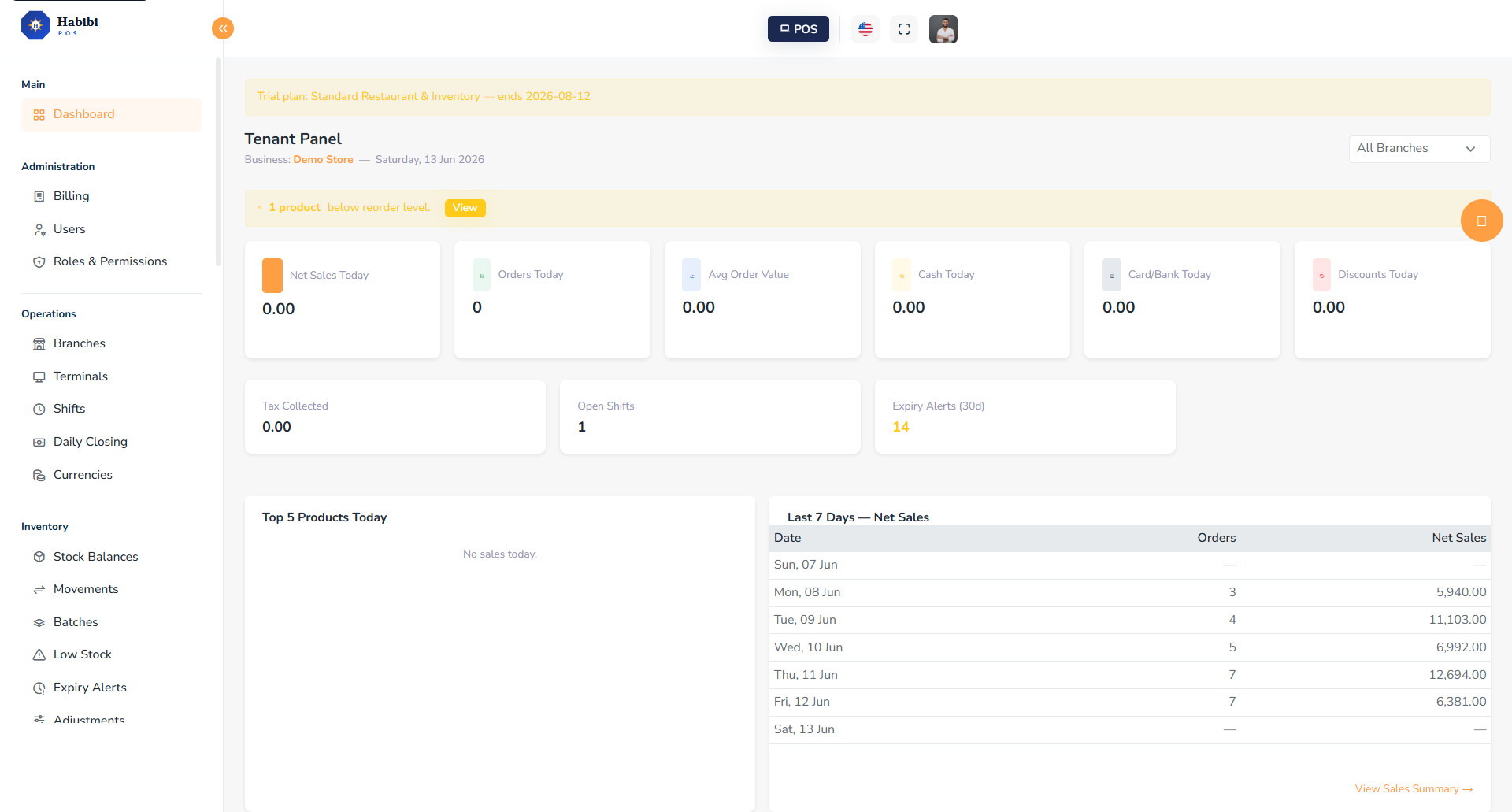This screenshot has height=812, width=1512.
Task: Click the Shifts clock icon
Action: click(39, 409)
